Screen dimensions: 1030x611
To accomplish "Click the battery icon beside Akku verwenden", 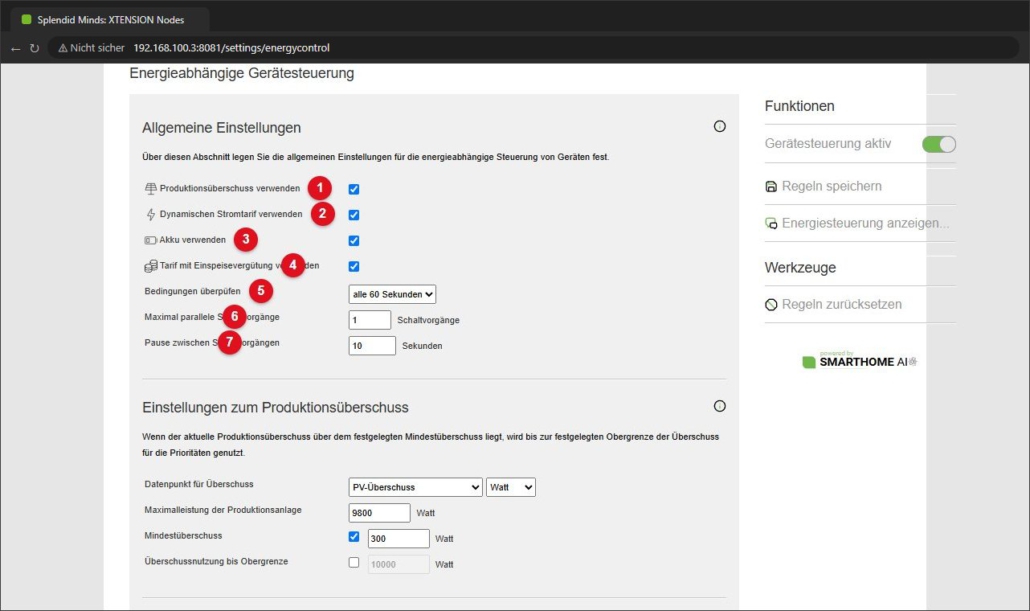I will click(x=150, y=240).
